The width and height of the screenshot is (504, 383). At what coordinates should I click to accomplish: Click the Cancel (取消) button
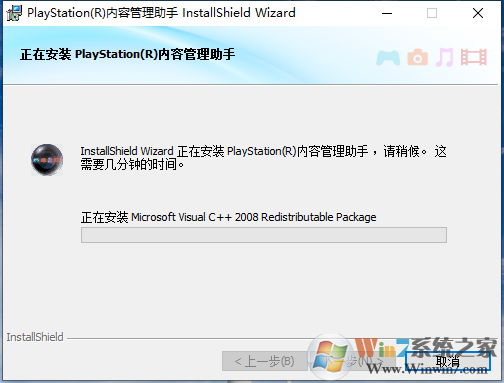pos(447,361)
